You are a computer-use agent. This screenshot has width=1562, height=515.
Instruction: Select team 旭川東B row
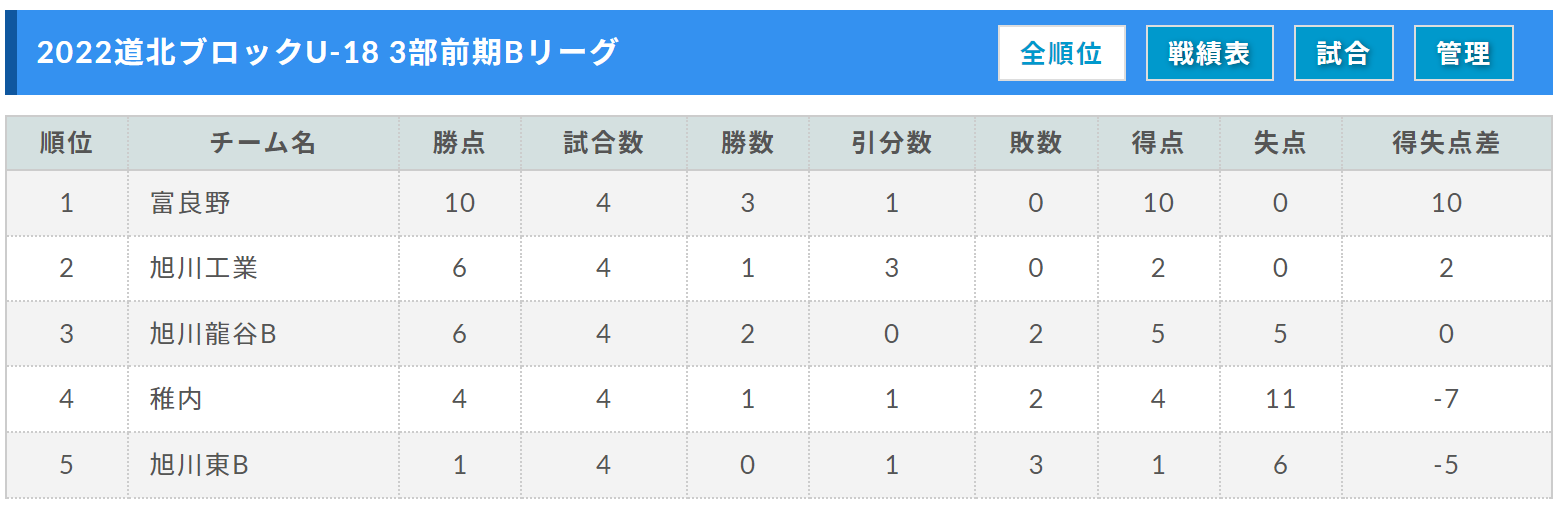tap(779, 465)
